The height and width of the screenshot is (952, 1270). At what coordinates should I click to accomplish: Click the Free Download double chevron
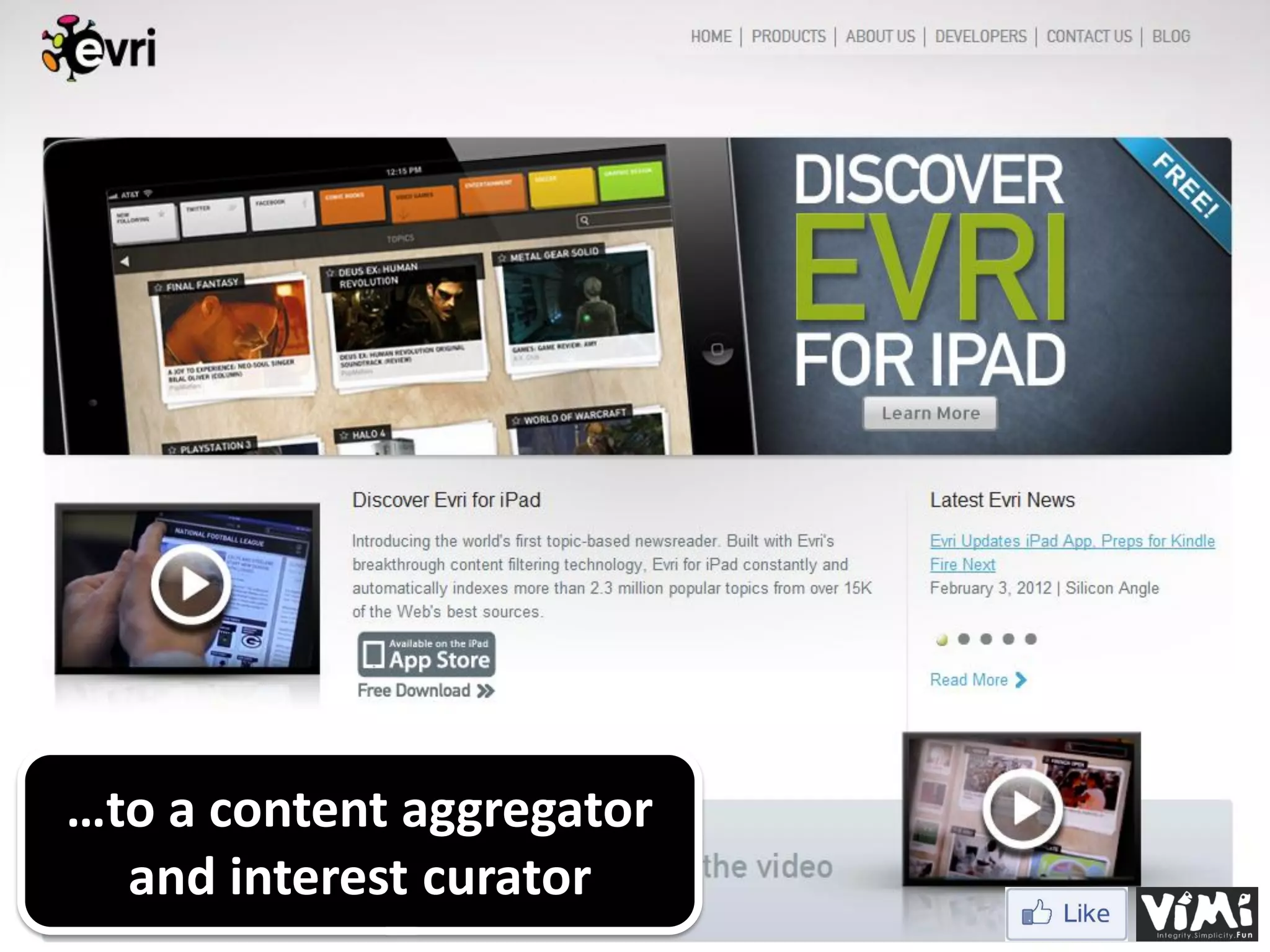click(x=486, y=691)
